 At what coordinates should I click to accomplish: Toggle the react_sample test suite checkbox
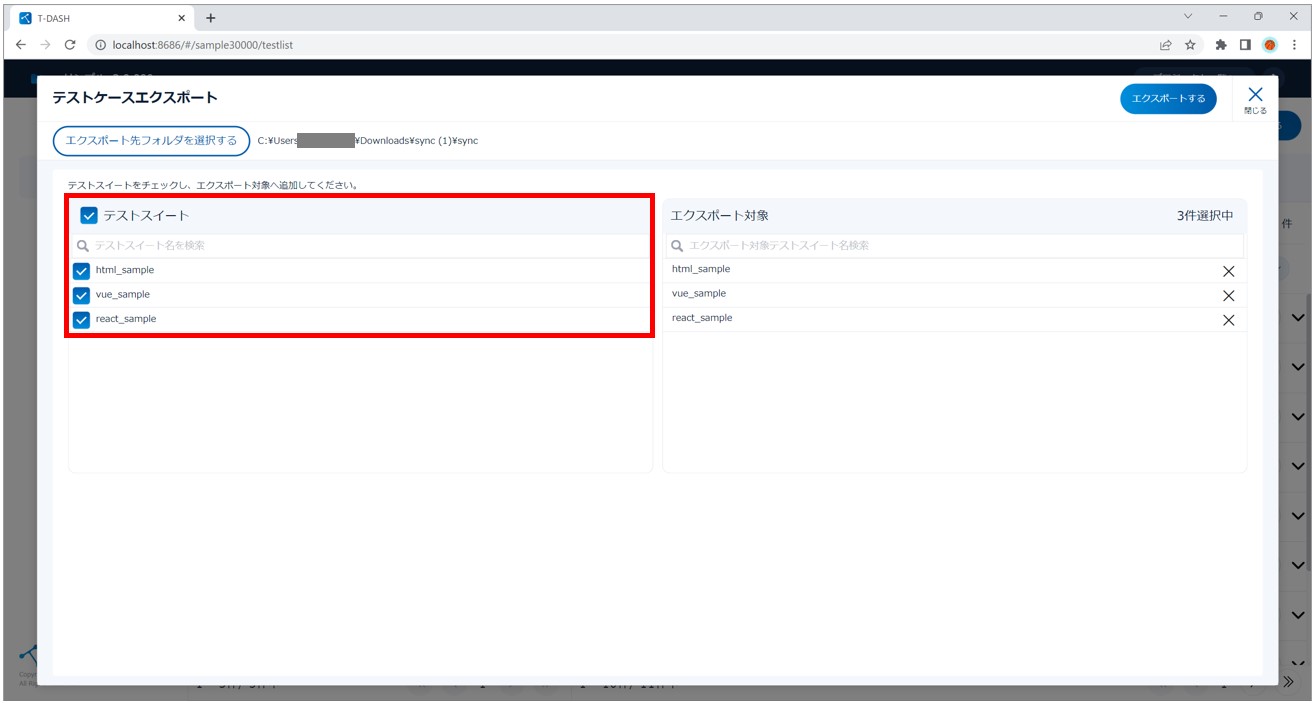point(82,320)
